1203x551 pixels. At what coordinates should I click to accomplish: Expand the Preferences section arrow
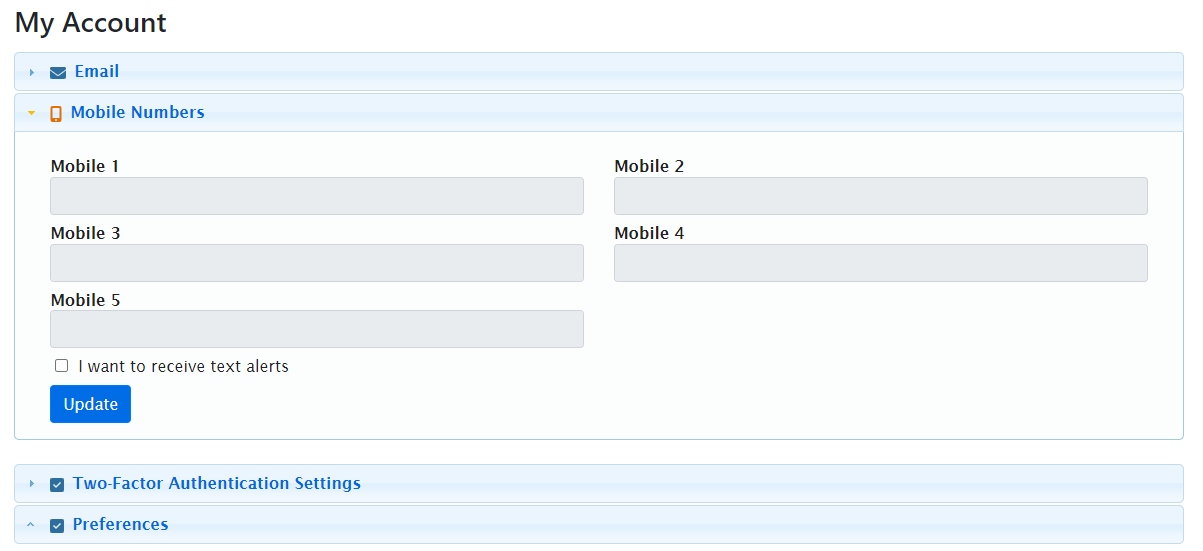click(32, 525)
